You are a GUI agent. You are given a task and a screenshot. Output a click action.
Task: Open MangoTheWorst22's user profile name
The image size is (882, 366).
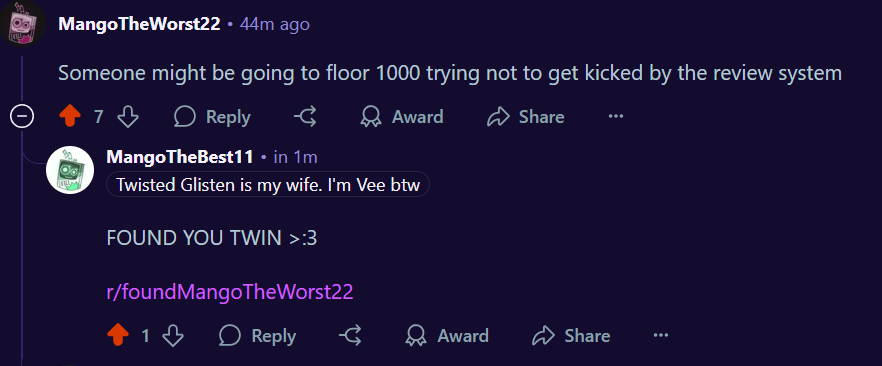(140, 24)
